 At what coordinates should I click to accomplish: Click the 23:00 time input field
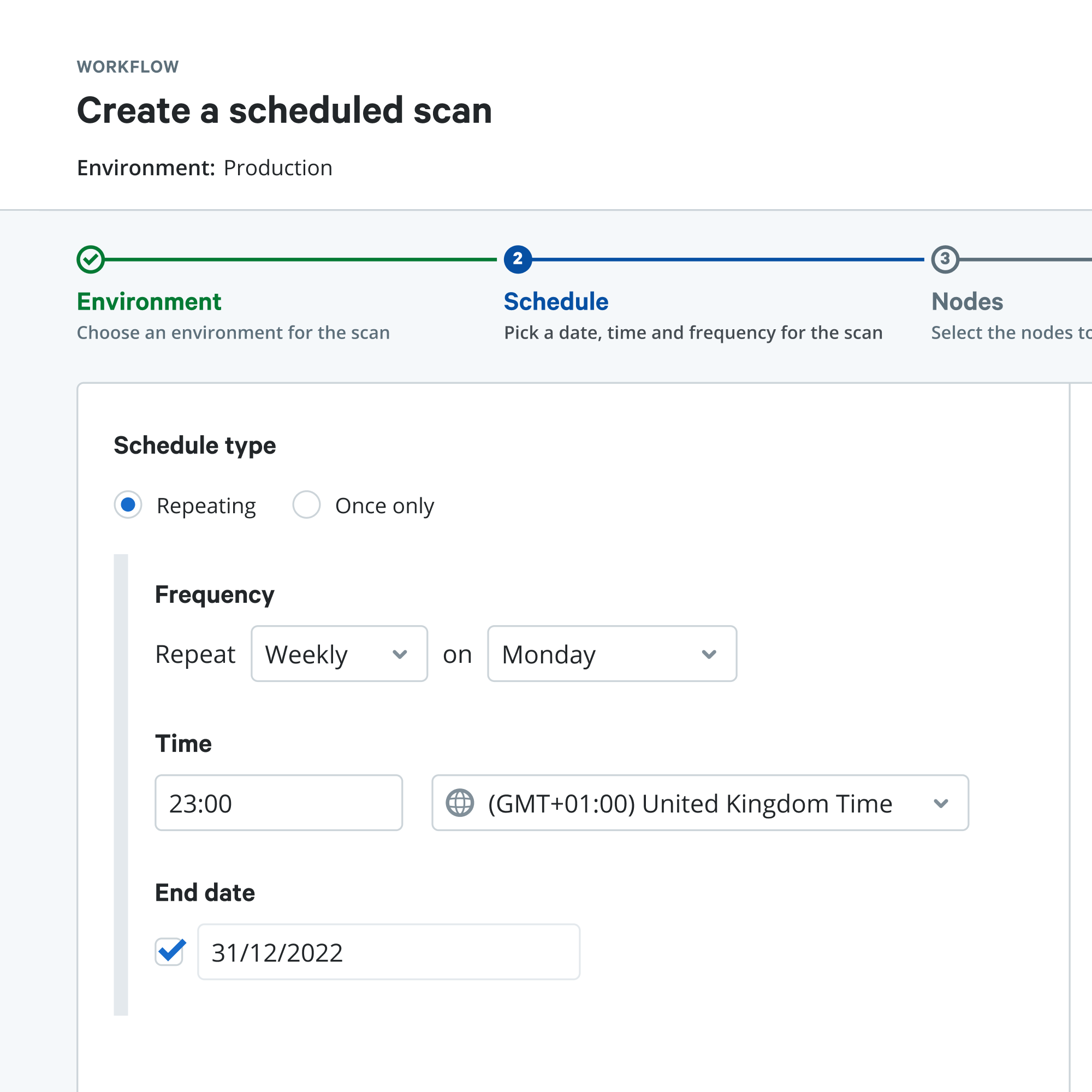pyautogui.click(x=278, y=803)
